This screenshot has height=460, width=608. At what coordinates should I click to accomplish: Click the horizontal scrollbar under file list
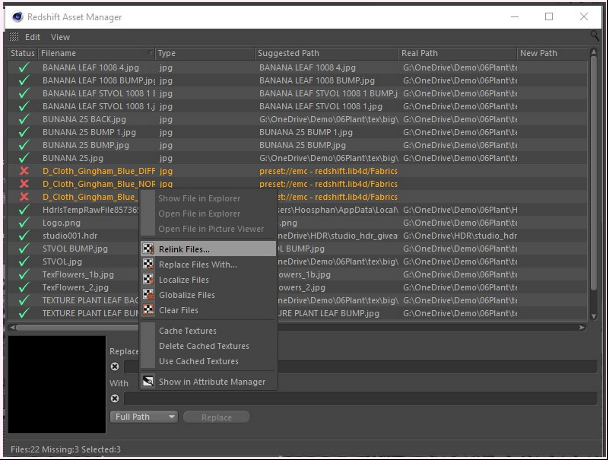pyautogui.click(x=78, y=328)
